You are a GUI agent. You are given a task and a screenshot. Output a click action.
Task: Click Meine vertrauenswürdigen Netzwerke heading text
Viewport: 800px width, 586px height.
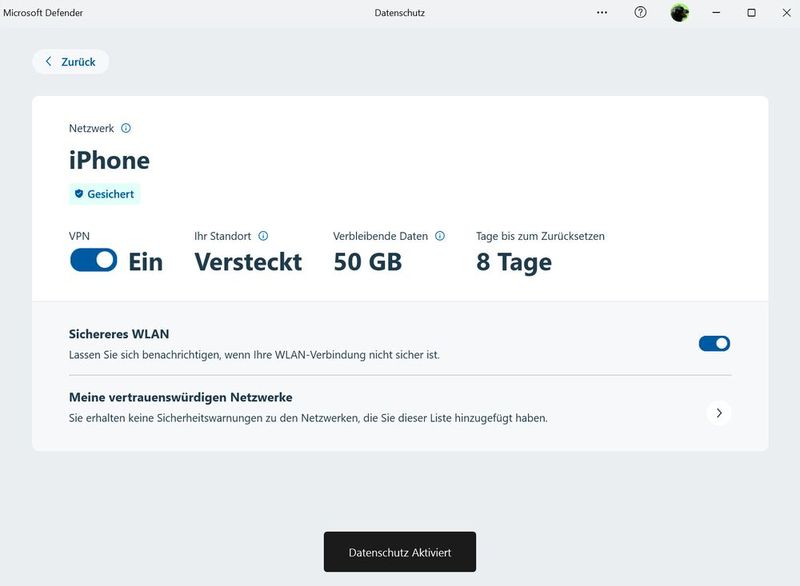[181, 397]
